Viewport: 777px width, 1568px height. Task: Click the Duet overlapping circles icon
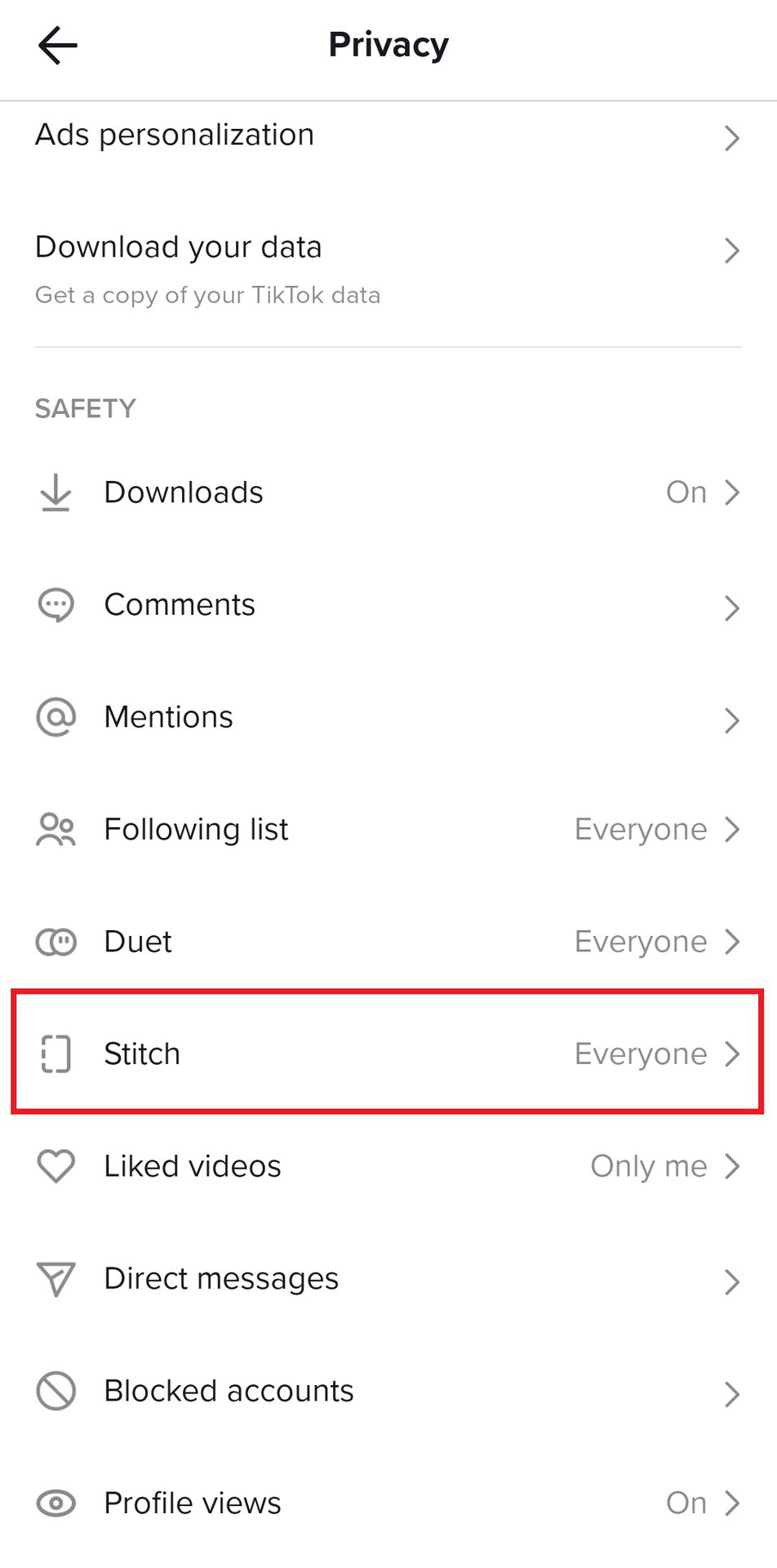[55, 942]
